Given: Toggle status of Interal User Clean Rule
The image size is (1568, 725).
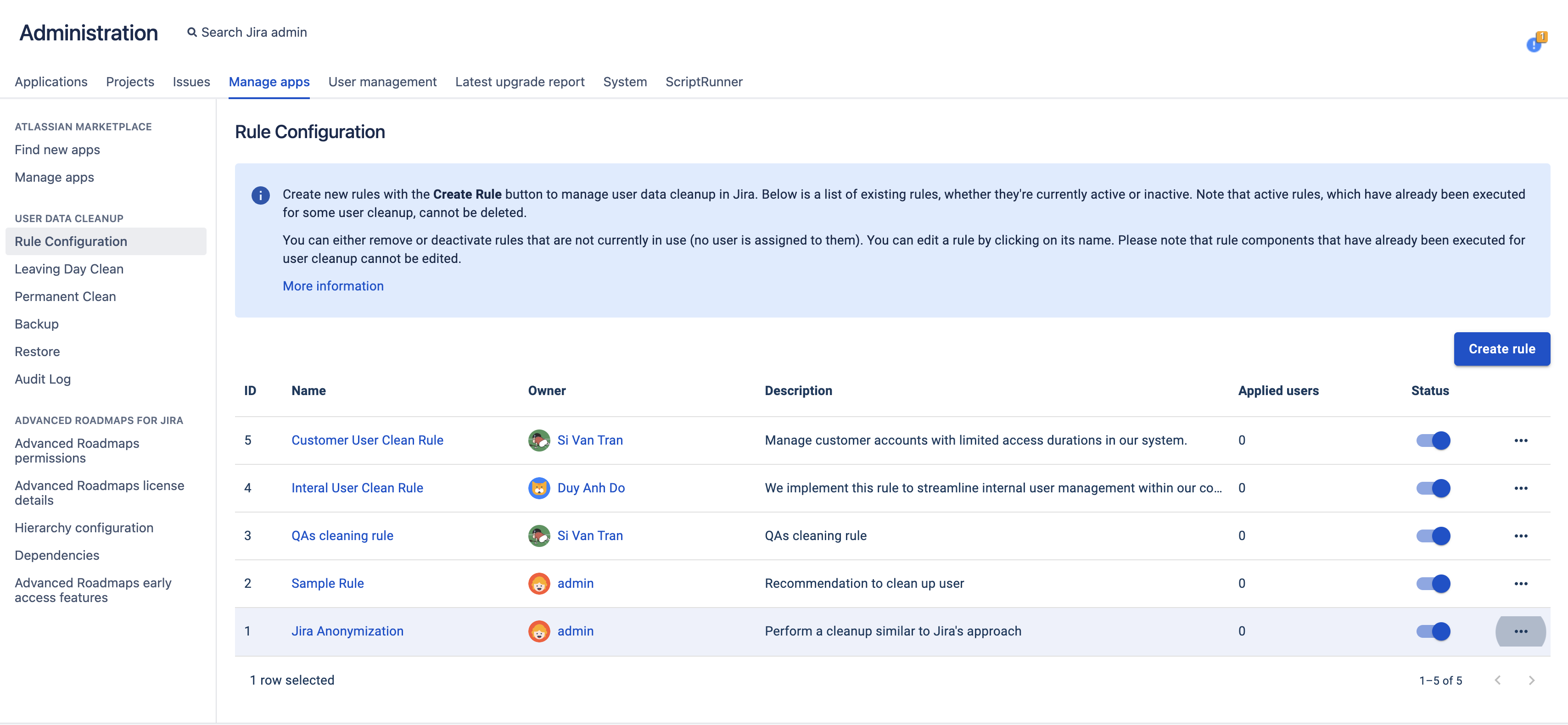Looking at the screenshot, I should tap(1433, 488).
